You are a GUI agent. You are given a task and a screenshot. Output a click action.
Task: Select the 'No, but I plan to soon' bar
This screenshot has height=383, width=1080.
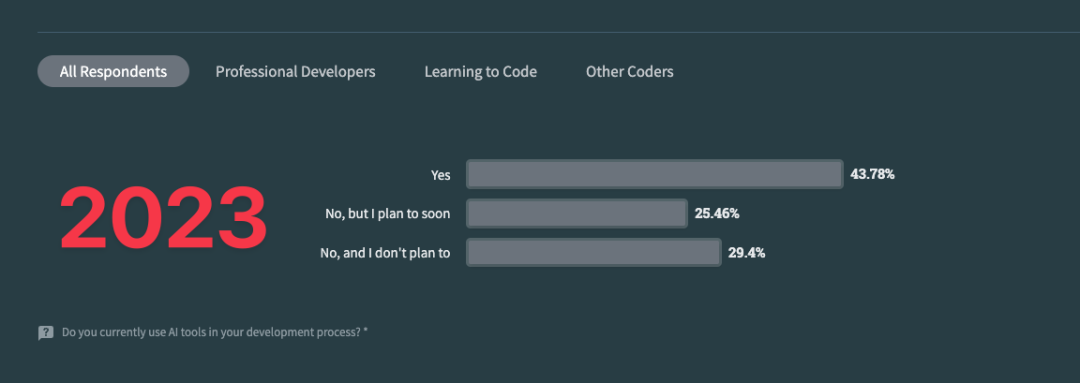click(x=577, y=214)
